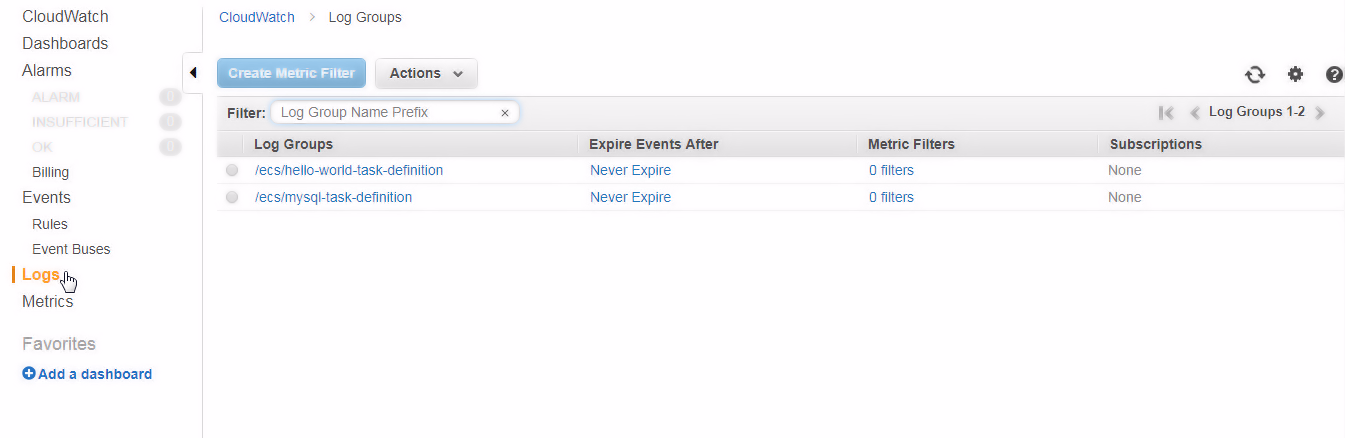Open the /ecs/mysql-task-definition log group
This screenshot has height=438, width=1345.
click(x=333, y=197)
